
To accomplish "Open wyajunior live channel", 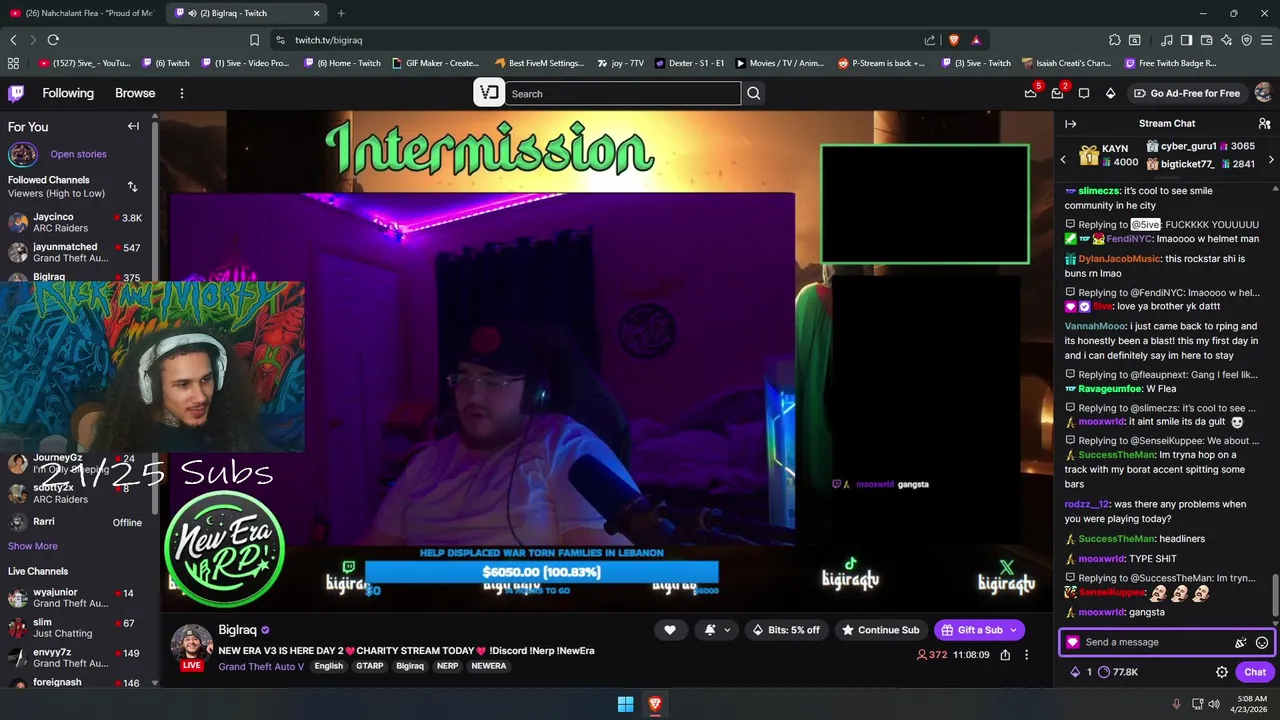I will 76,598.
